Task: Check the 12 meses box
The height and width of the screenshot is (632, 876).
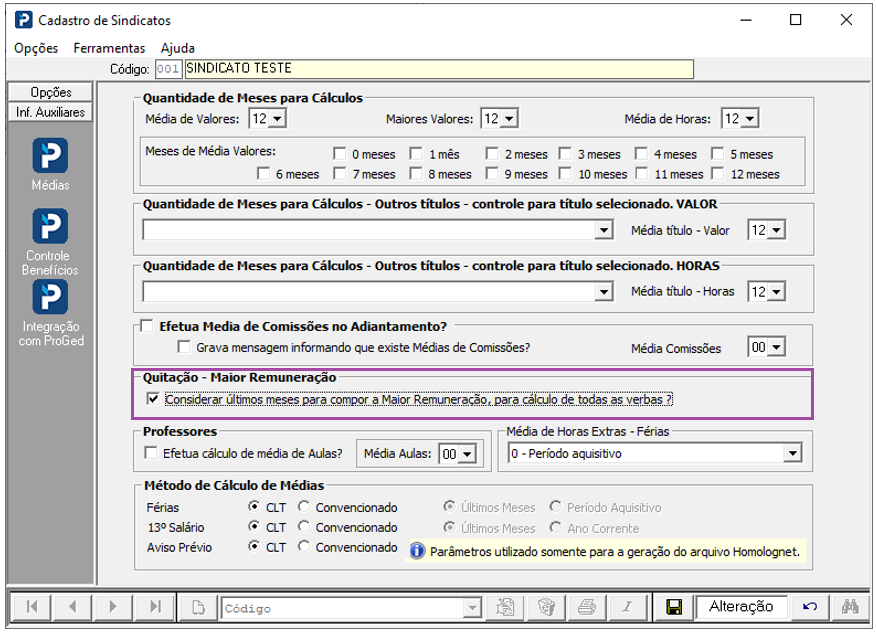Action: point(718,174)
